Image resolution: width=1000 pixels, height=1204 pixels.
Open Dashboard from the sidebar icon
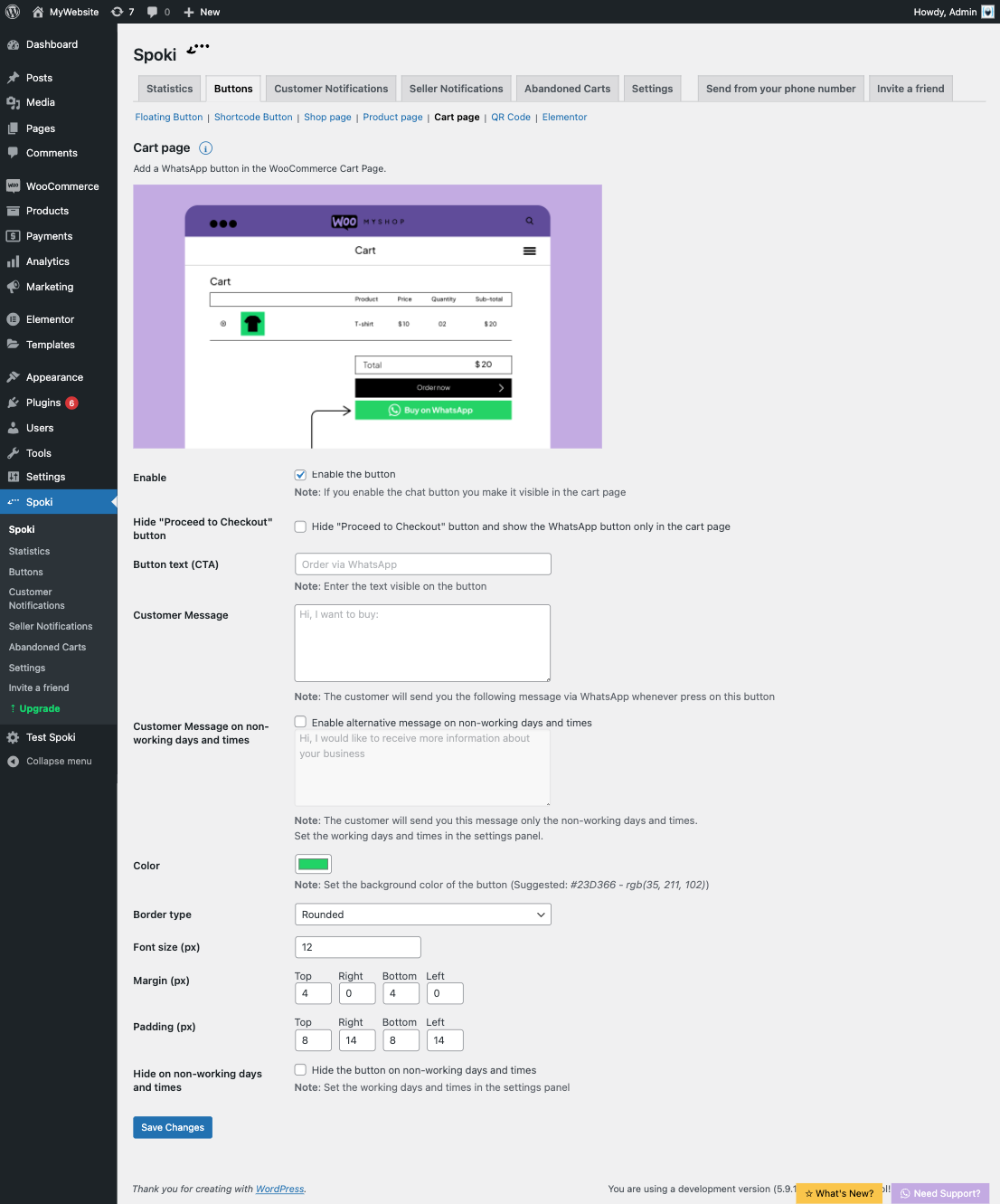point(13,44)
